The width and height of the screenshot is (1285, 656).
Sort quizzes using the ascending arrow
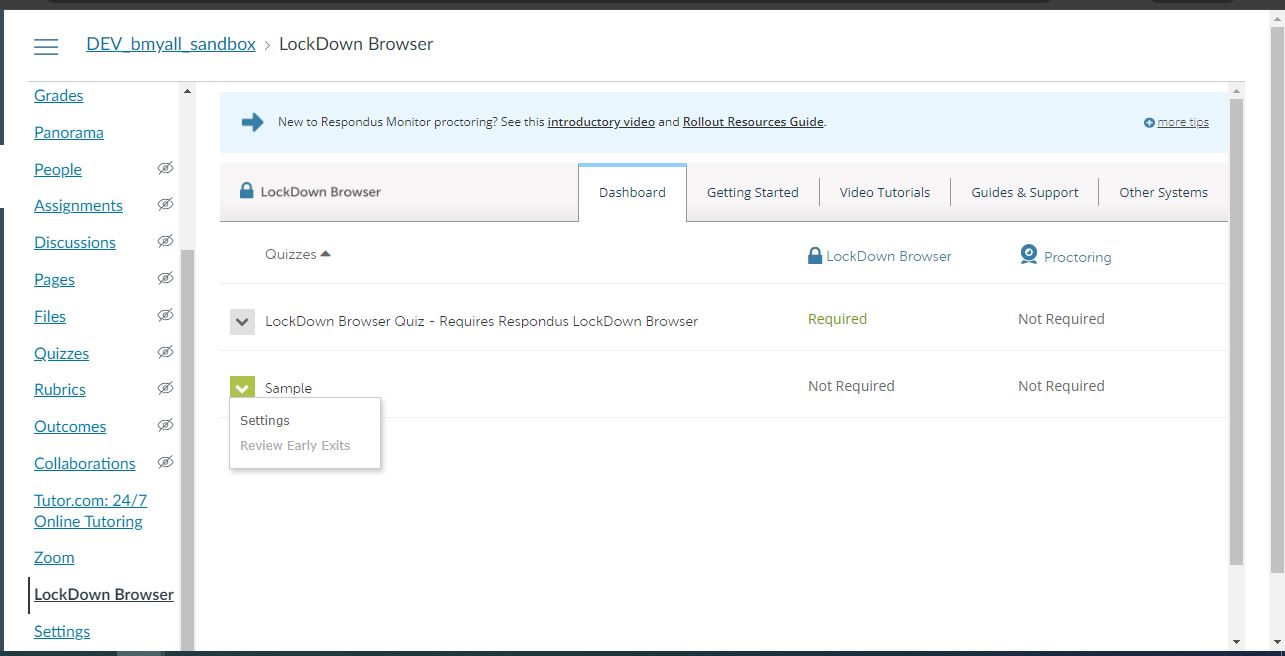pos(325,254)
